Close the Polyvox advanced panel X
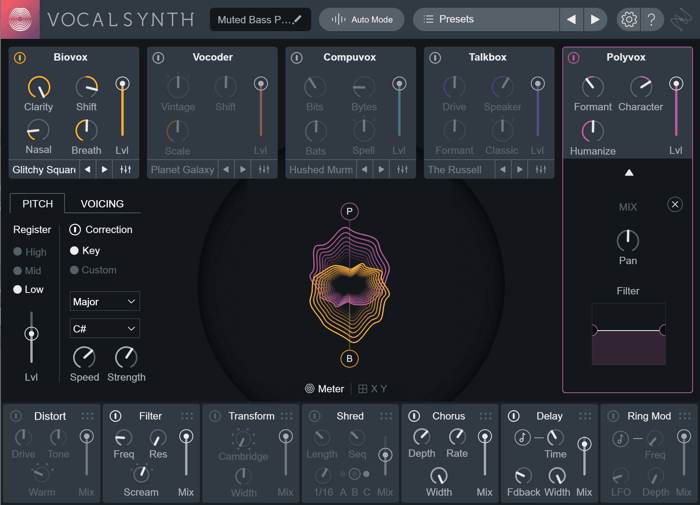Screen dimensions: 700x505 click(x=675, y=205)
